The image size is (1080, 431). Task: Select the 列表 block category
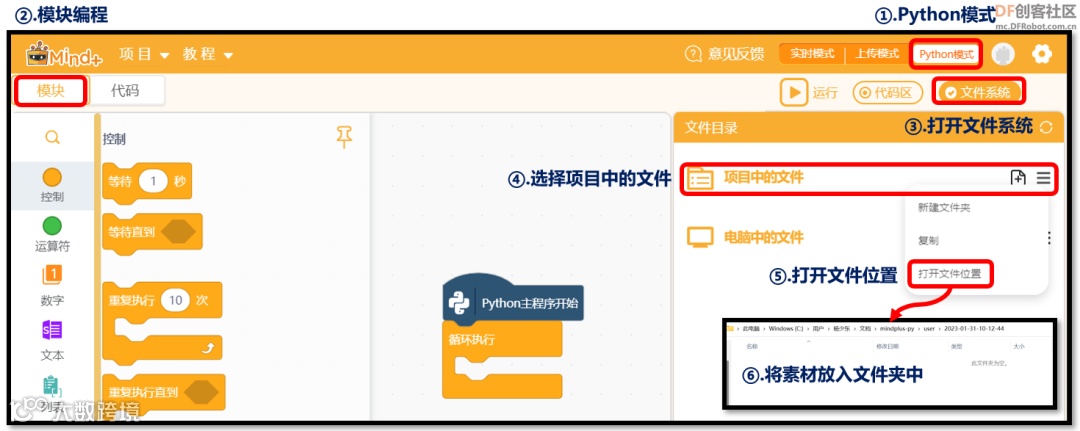pos(52,396)
